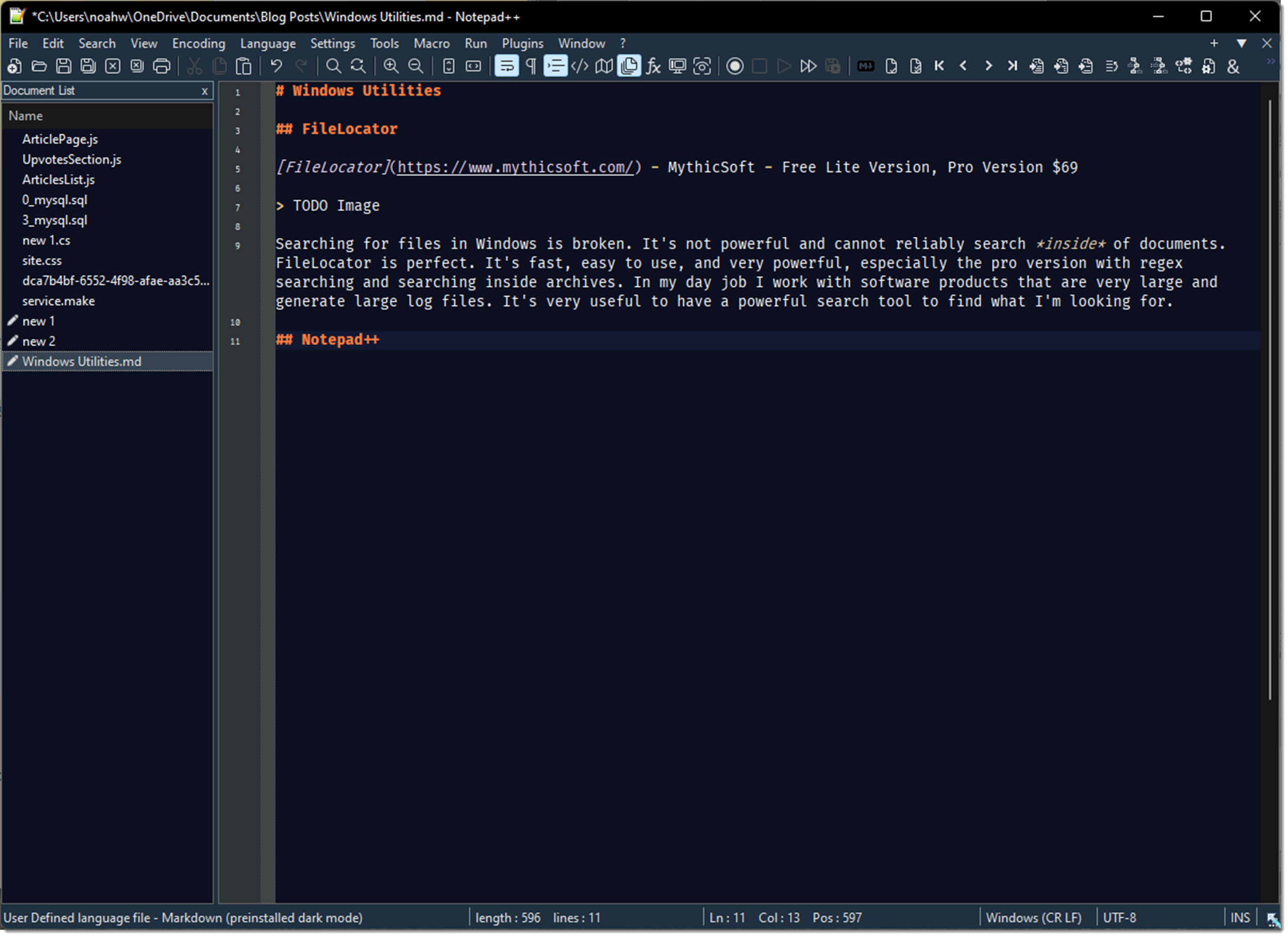Open the Search menu
1288x937 pixels.
point(97,43)
